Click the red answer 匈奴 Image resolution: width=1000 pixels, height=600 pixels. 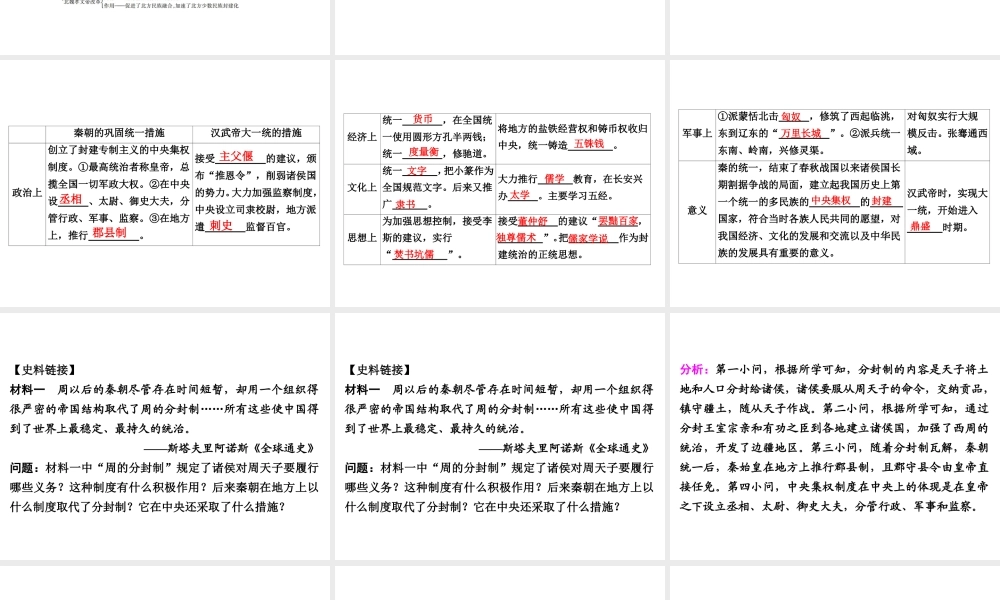click(791, 117)
